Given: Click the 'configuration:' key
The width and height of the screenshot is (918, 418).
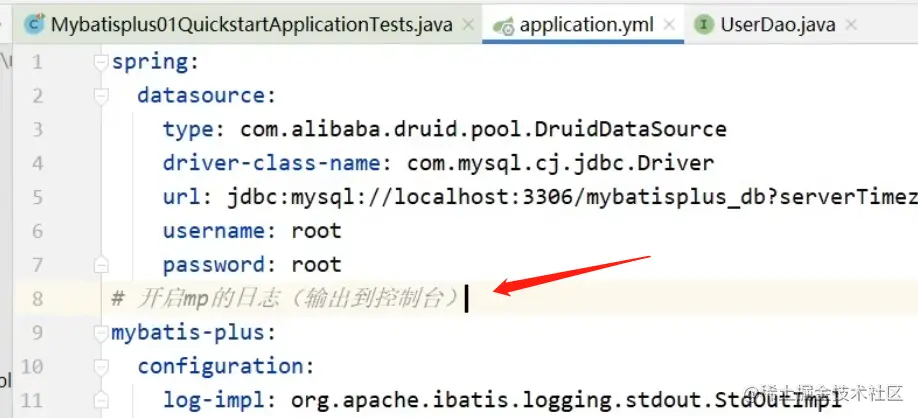Looking at the screenshot, I should pos(226,367).
